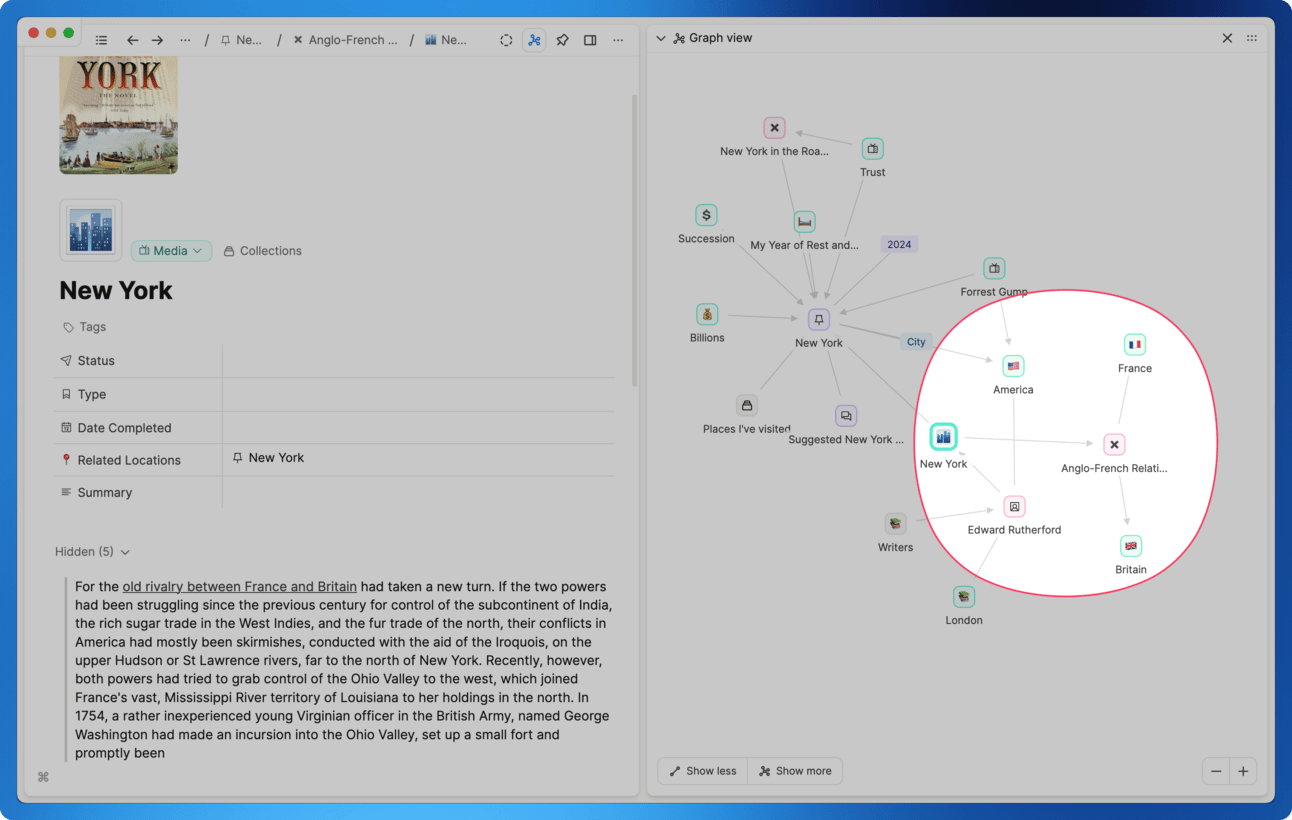Screen dimensions: 1292x820
Task: Go forward with the right arrow
Action: coord(157,40)
